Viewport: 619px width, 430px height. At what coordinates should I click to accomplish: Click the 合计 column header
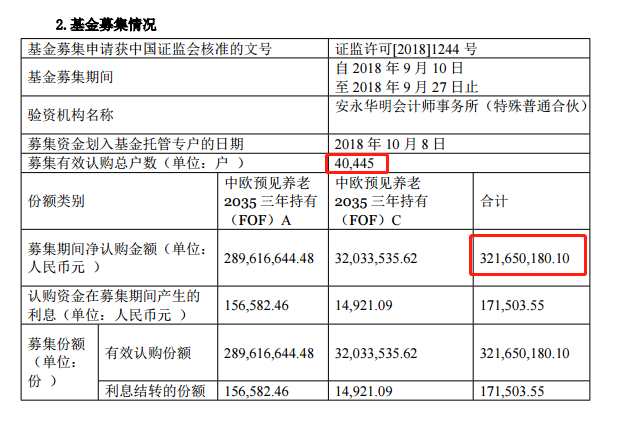pos(494,201)
